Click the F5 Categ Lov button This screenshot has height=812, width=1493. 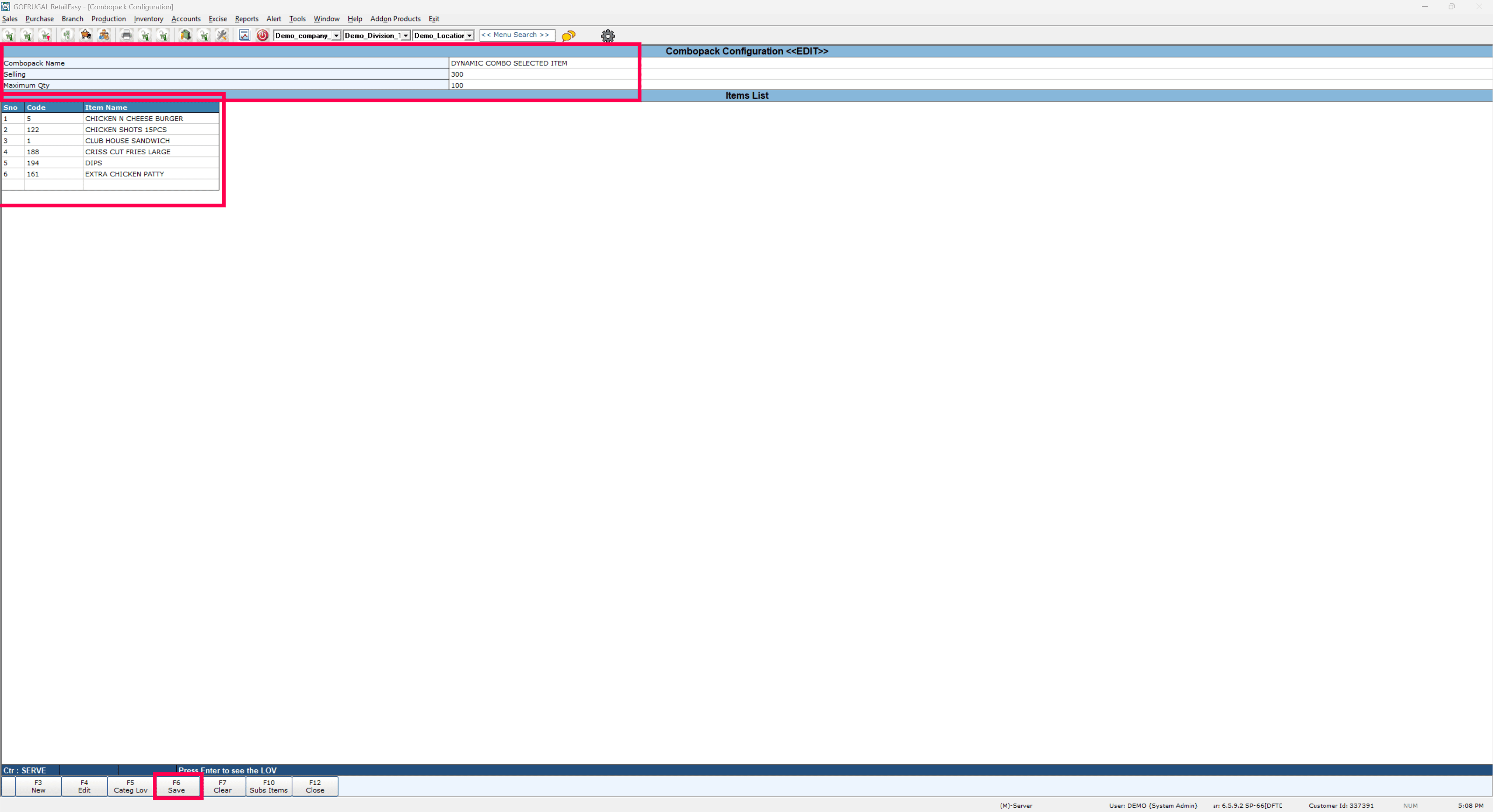(130, 786)
